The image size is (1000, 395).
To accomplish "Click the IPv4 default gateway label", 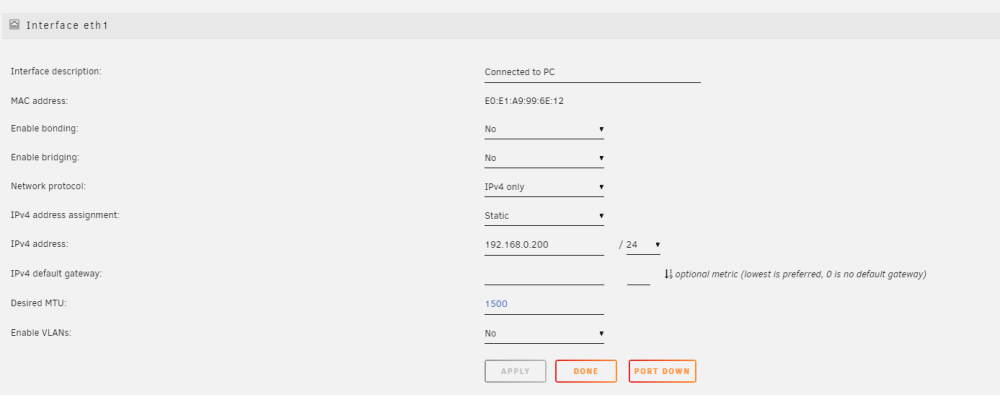I will [x=57, y=274].
